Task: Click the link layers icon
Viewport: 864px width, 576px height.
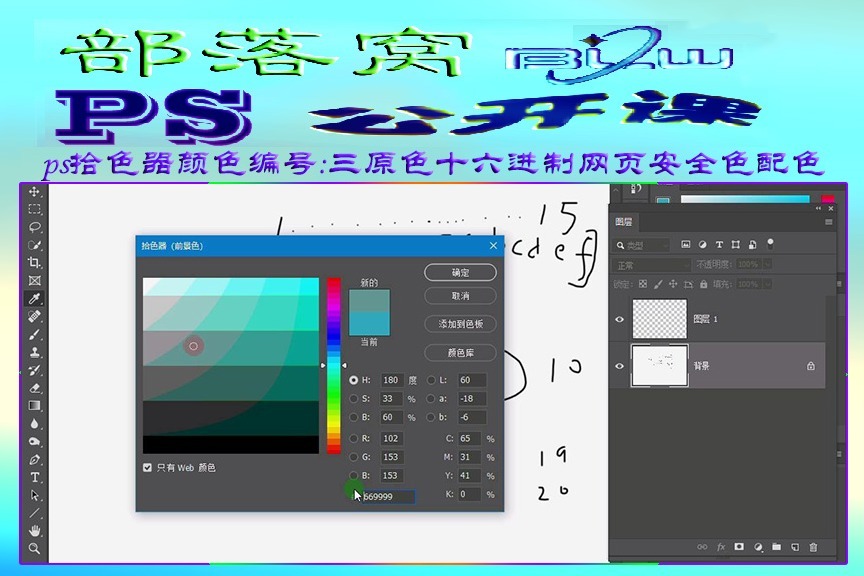Action: pos(702,547)
